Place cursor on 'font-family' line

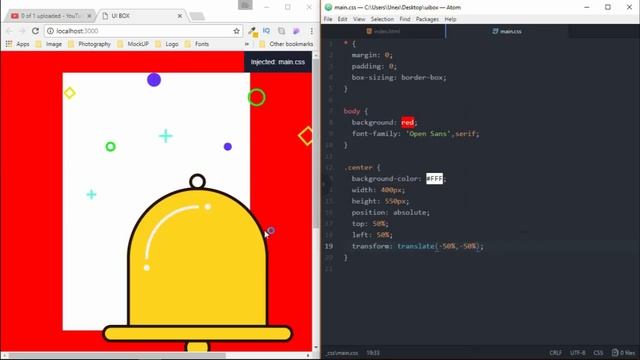click(416, 134)
